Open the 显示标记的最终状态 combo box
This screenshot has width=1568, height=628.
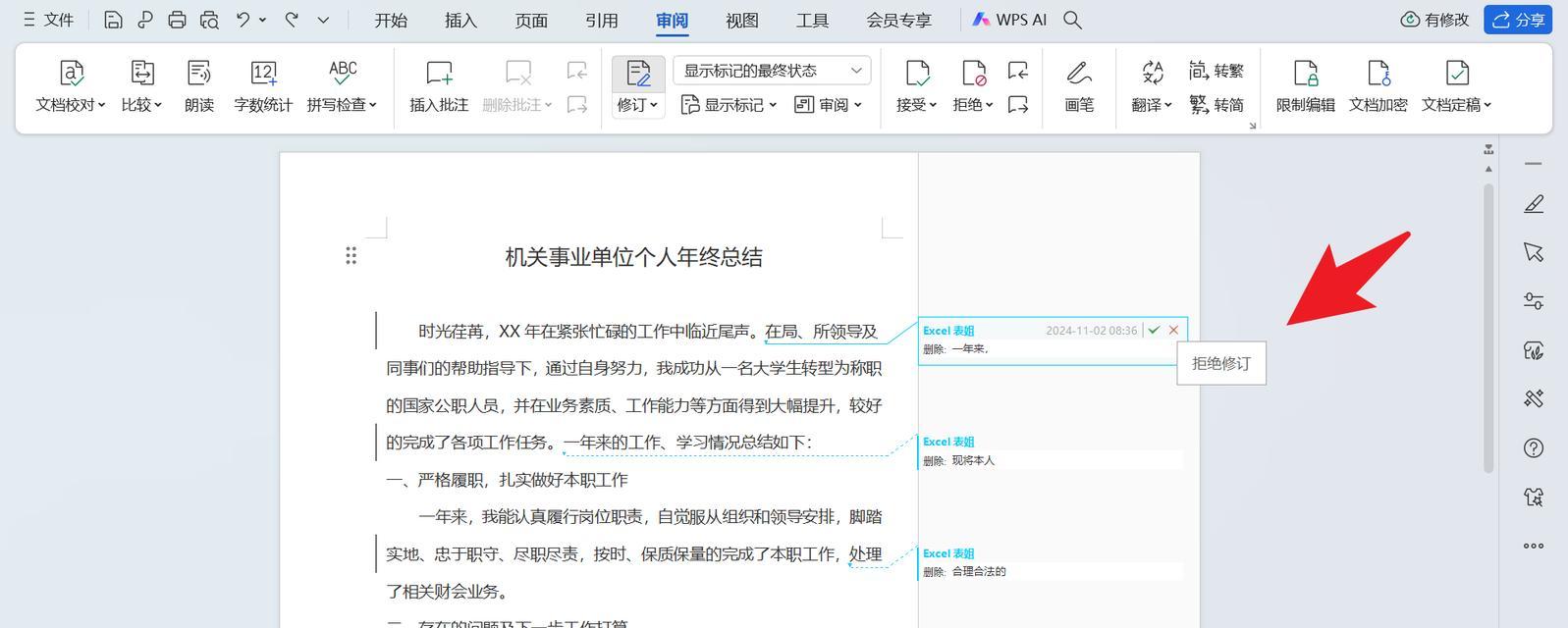click(772, 71)
